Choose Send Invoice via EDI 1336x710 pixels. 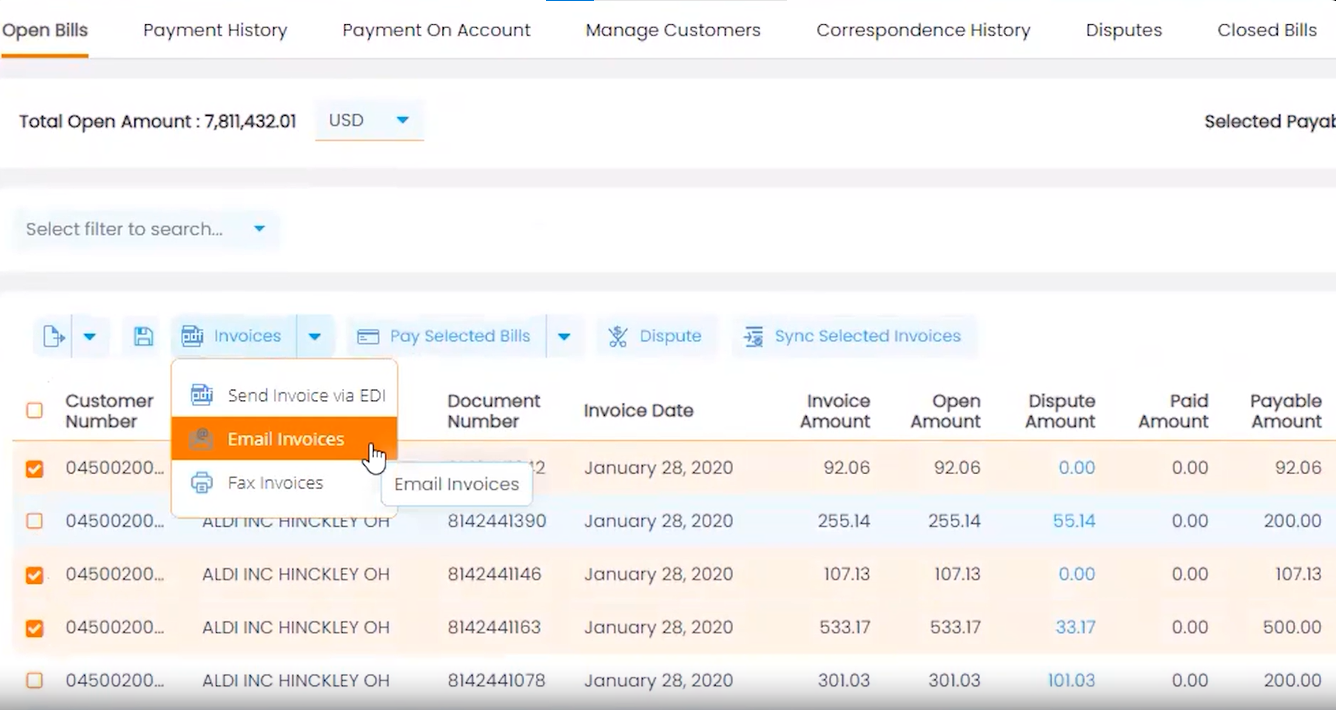[285, 395]
